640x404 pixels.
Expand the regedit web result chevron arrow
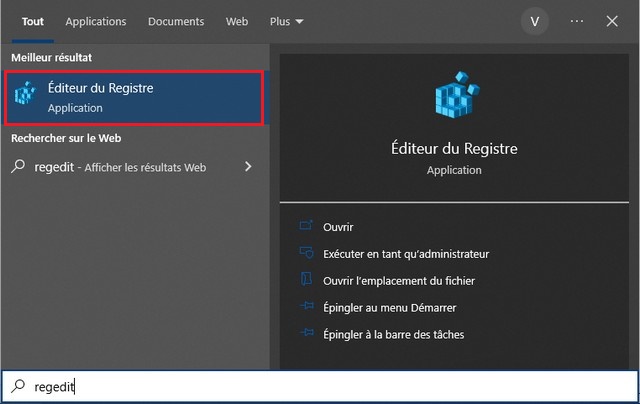(x=248, y=167)
